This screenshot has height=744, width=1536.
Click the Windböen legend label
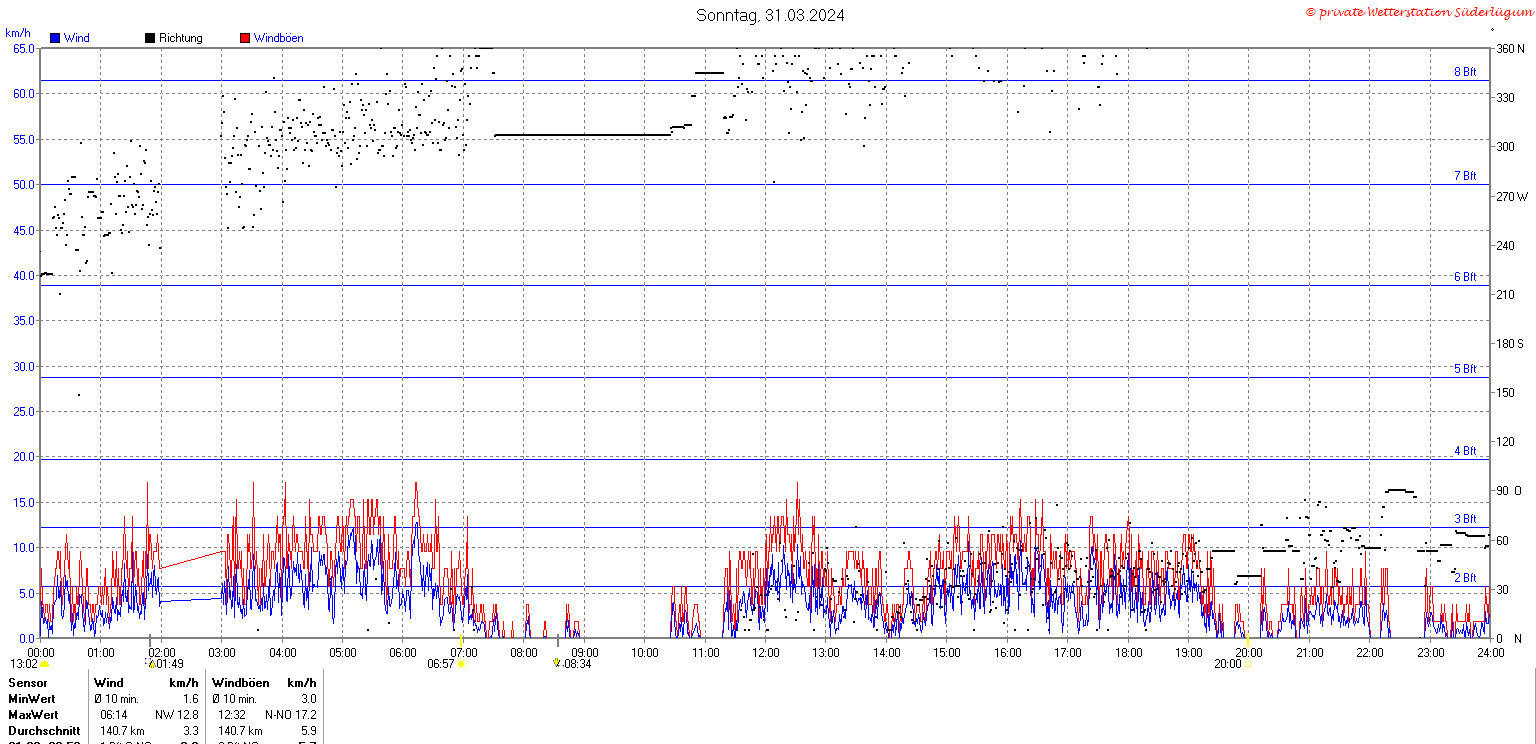[x=278, y=38]
